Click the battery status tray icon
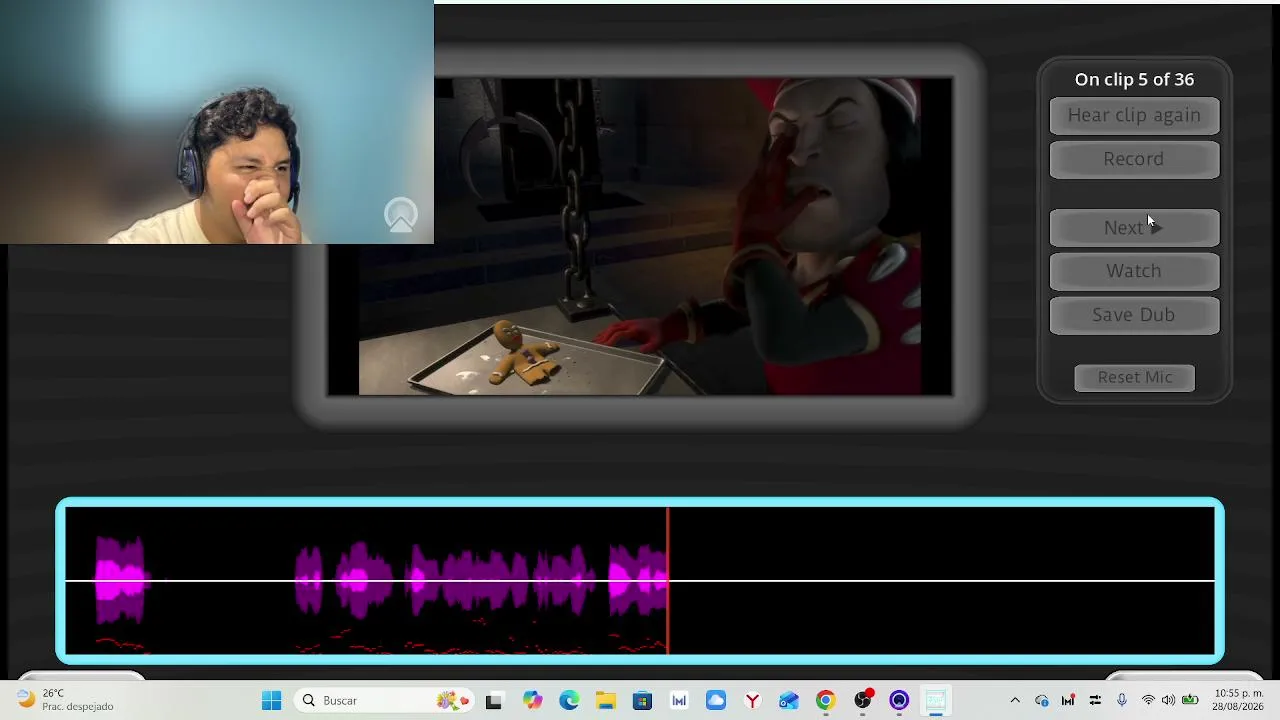Viewport: 1280px width, 720px height. click(x=1190, y=701)
